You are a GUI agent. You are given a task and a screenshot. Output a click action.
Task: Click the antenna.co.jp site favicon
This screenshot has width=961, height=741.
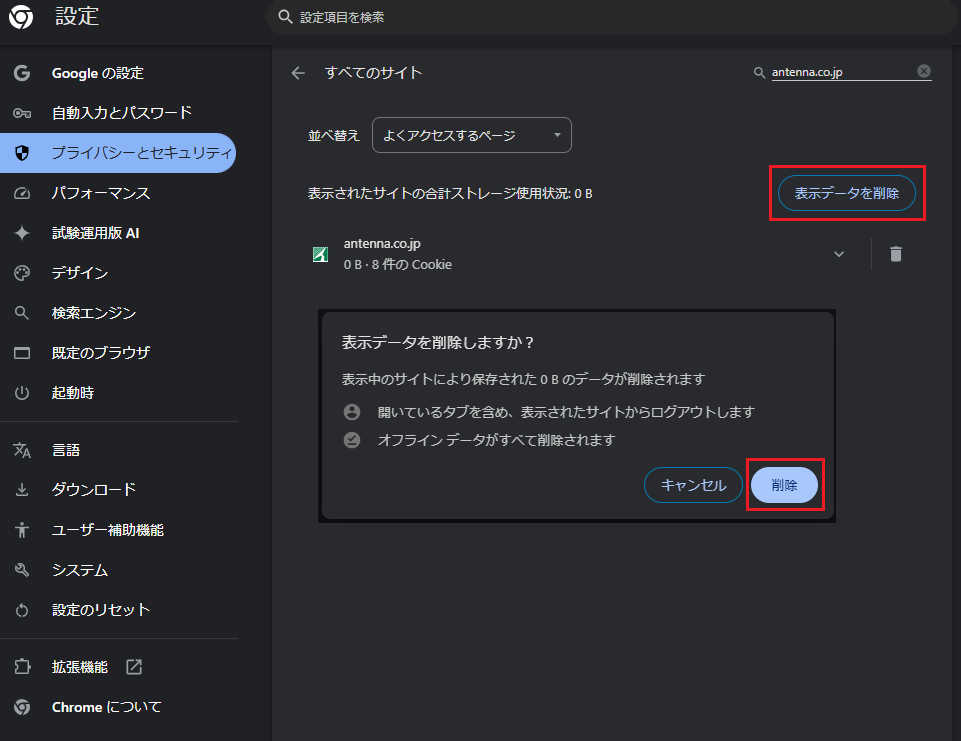pos(320,255)
